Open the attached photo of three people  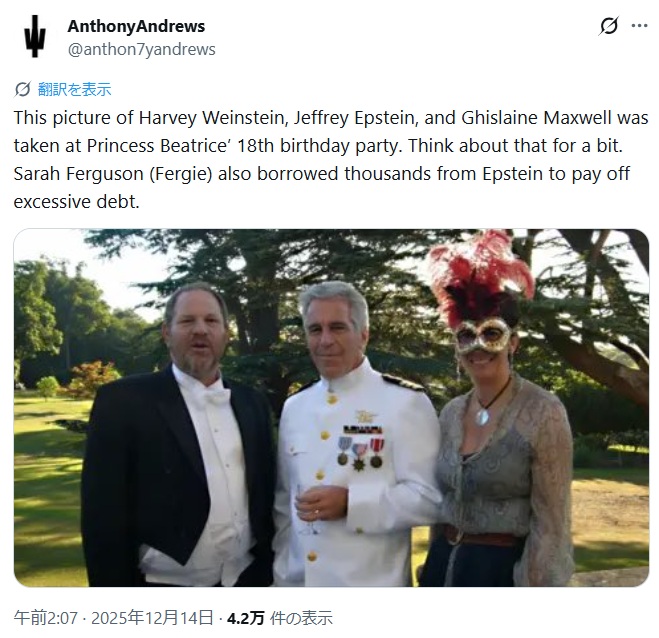[331, 408]
